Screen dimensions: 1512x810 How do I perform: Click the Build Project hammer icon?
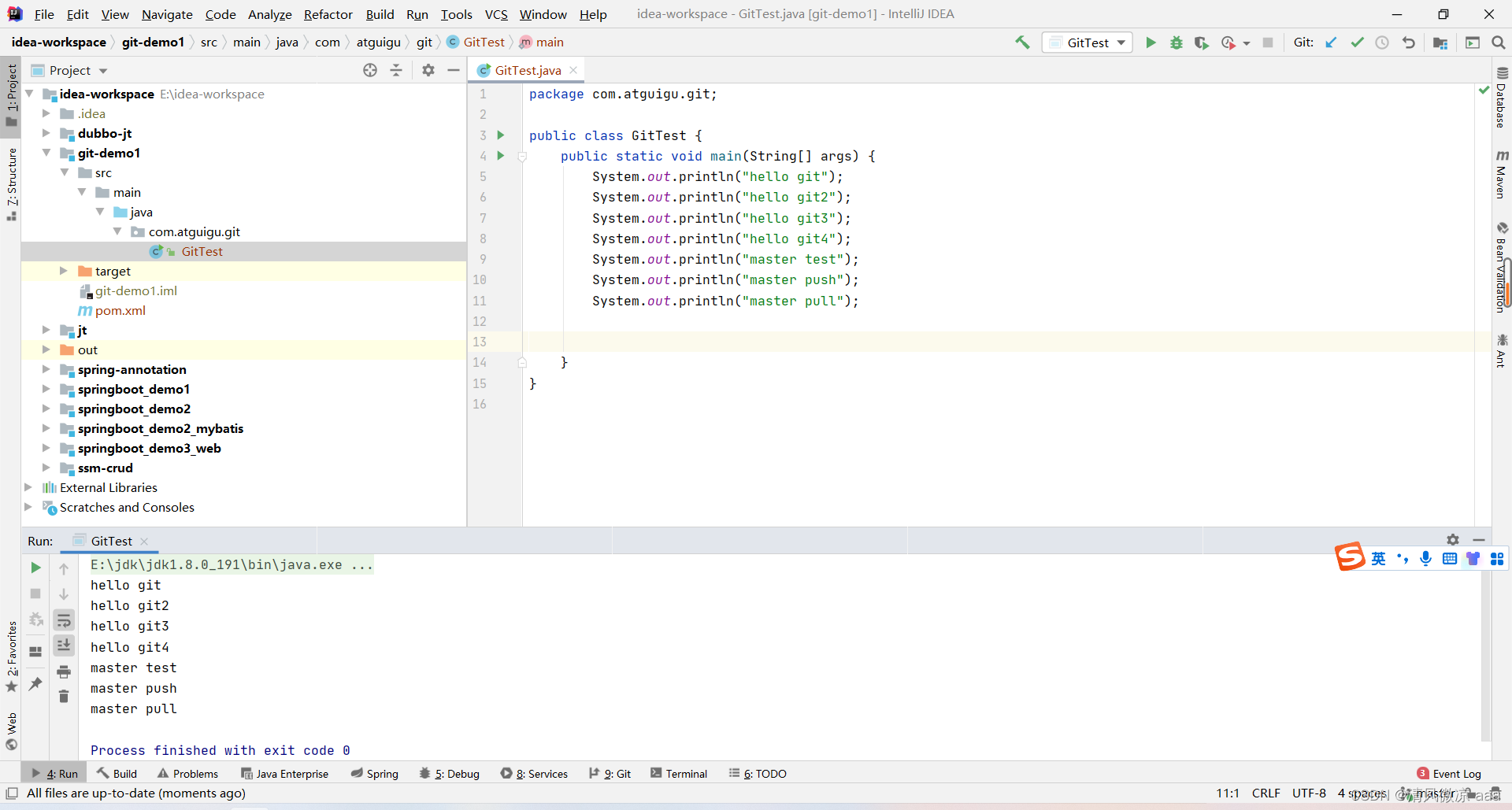1022,43
